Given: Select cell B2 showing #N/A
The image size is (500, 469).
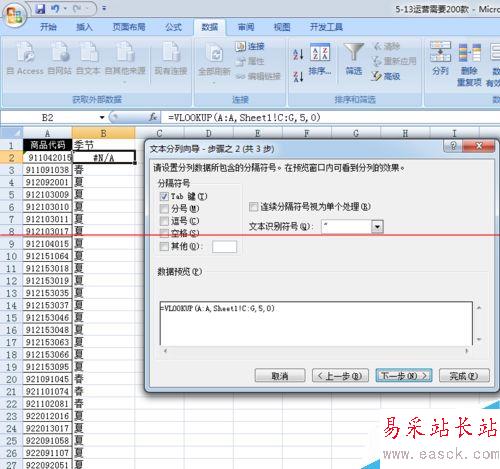Looking at the screenshot, I should point(104,157).
